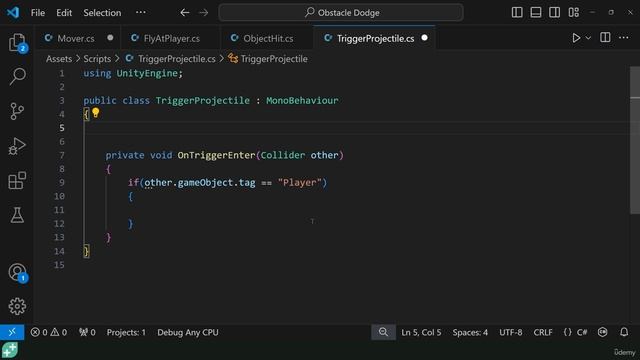Open the Accounts icon in activity bar
This screenshot has height=360, width=640.
[x=17, y=272]
